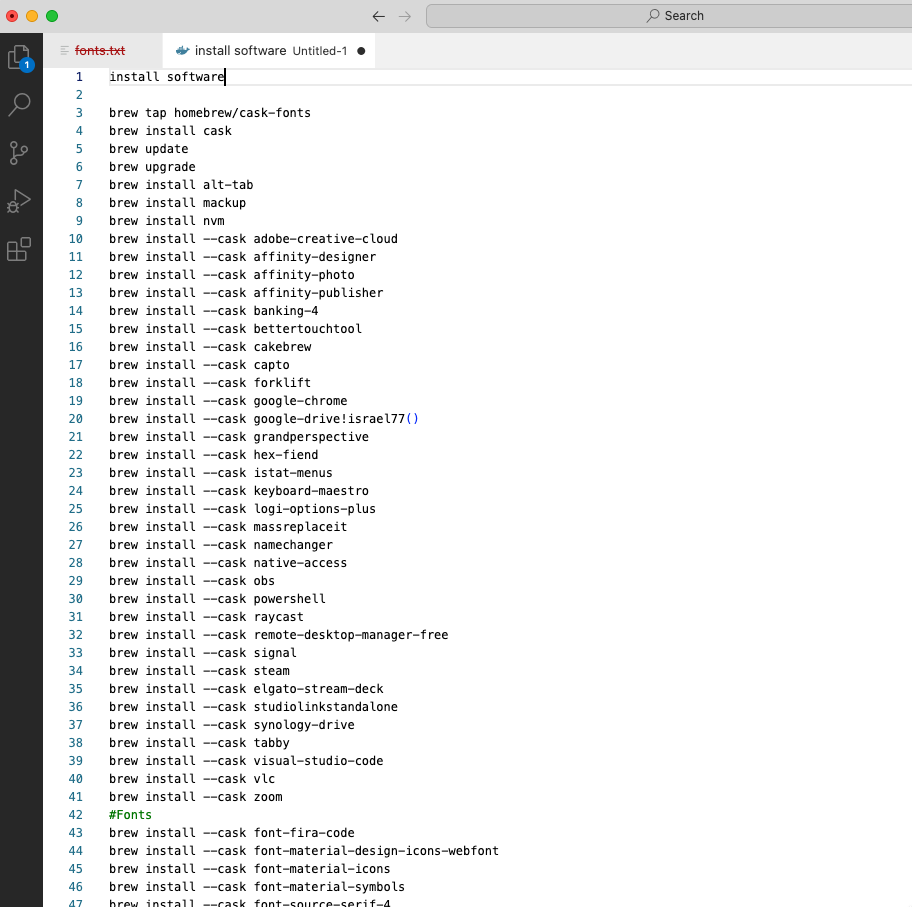The width and height of the screenshot is (912, 907).
Task: Click line number 1 in the gutter
Action: [x=78, y=76]
